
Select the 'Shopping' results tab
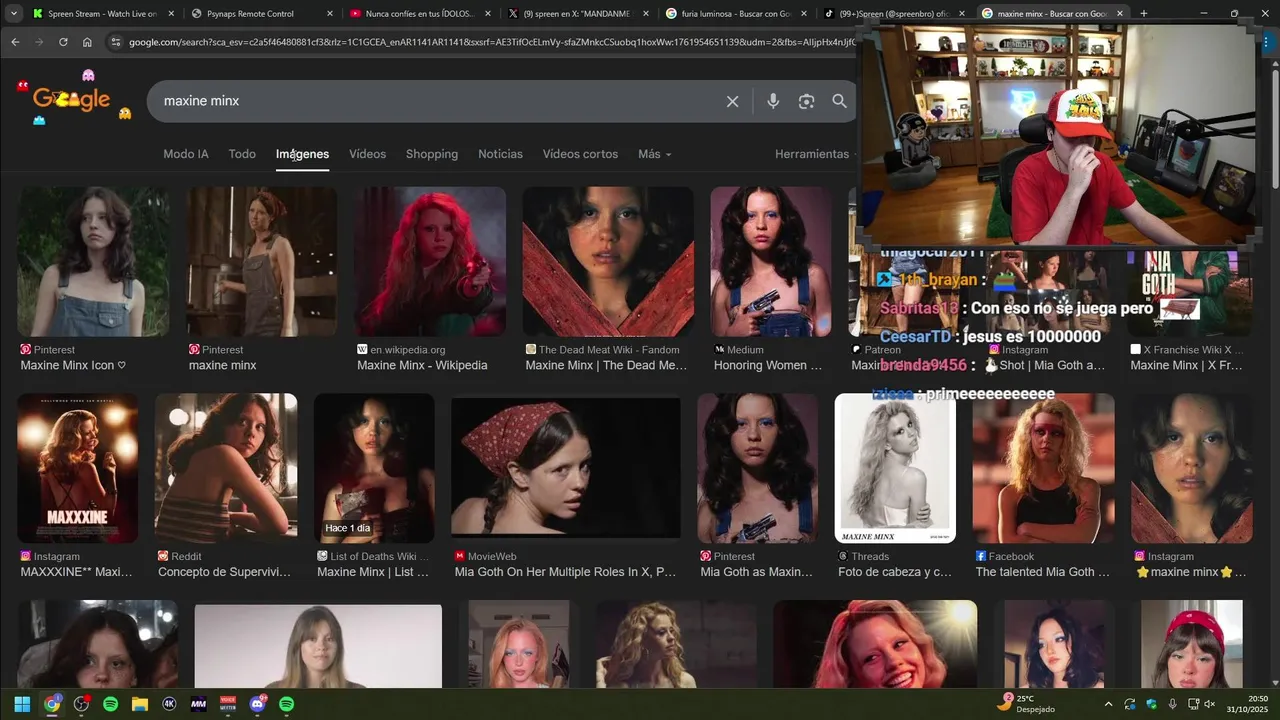click(x=432, y=154)
